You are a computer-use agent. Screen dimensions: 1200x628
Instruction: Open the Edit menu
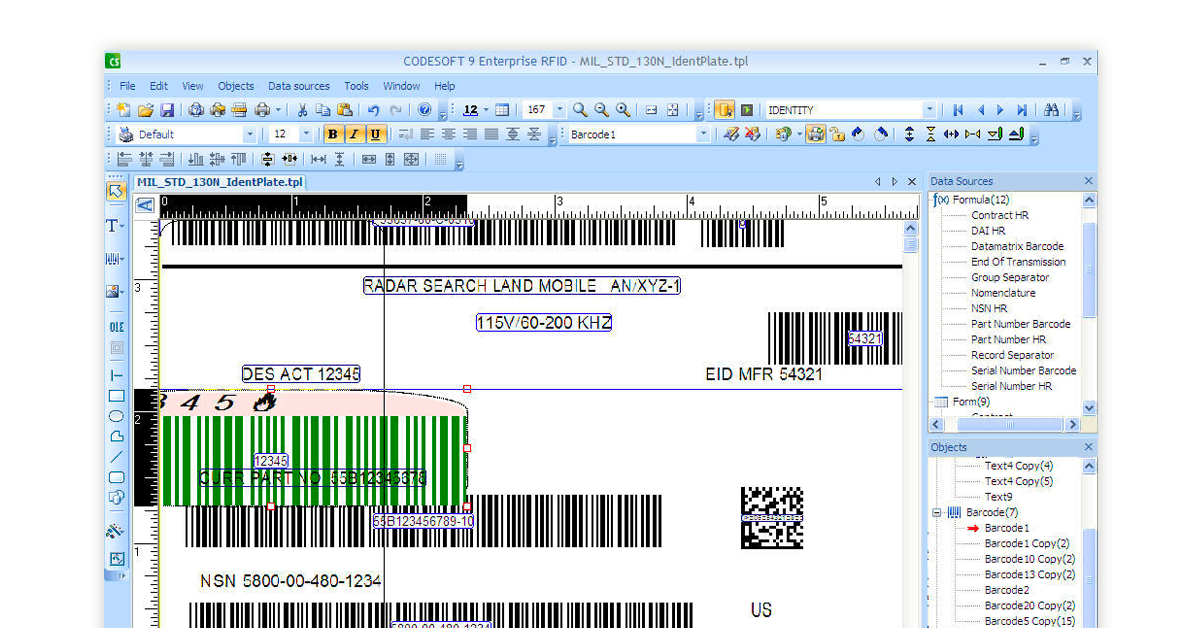coord(159,86)
